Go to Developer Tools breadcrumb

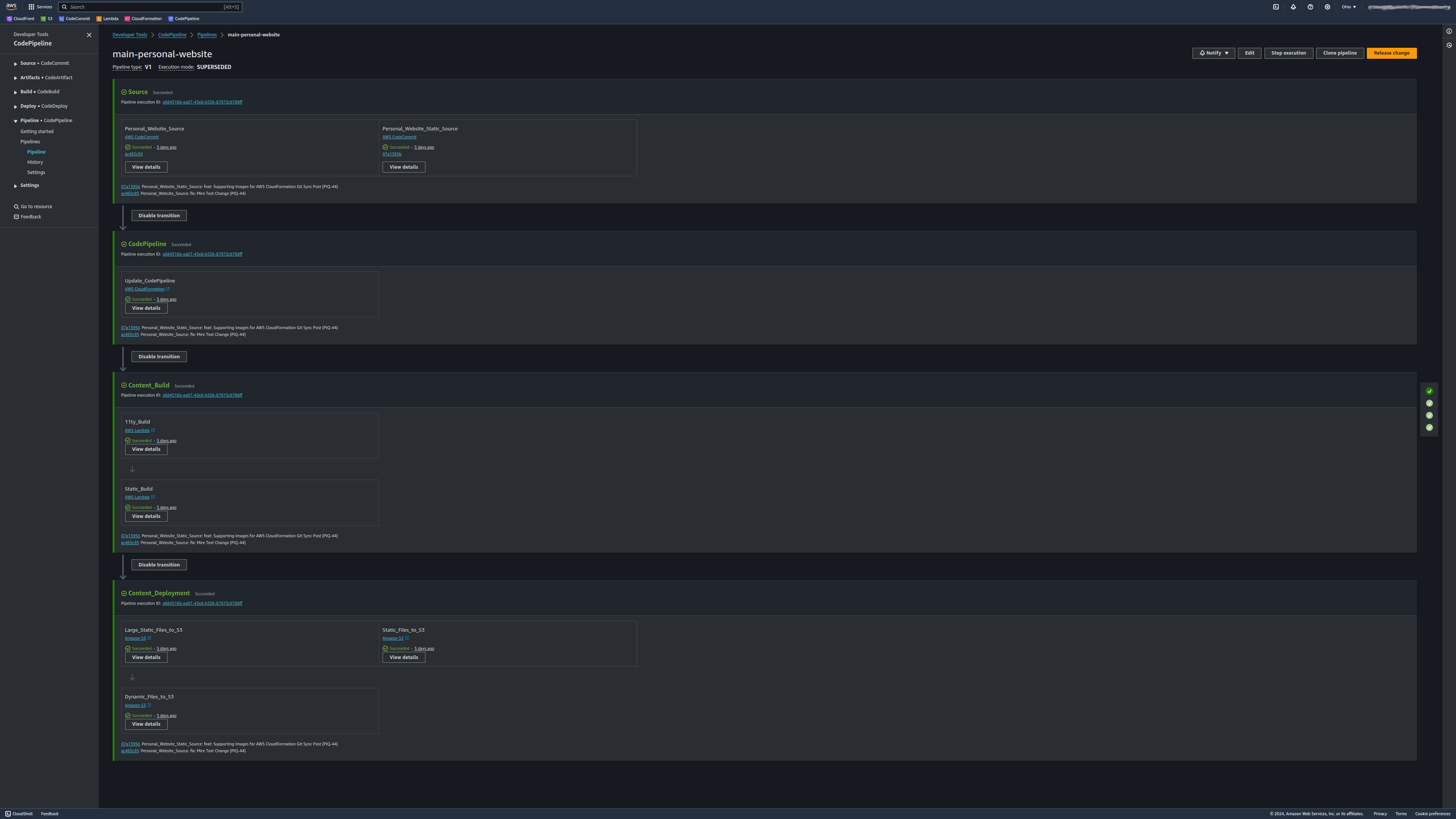pyautogui.click(x=129, y=35)
